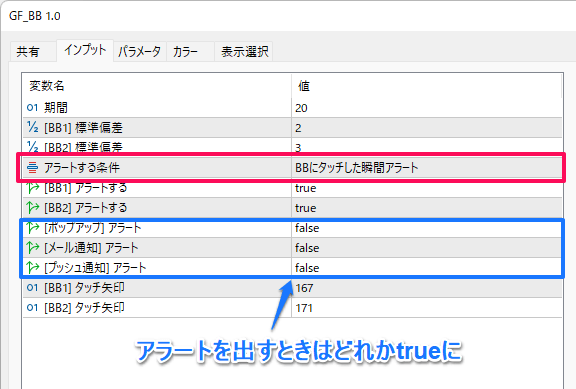Click the 変数名 column header
This screenshot has height=389, width=576.
157,86
